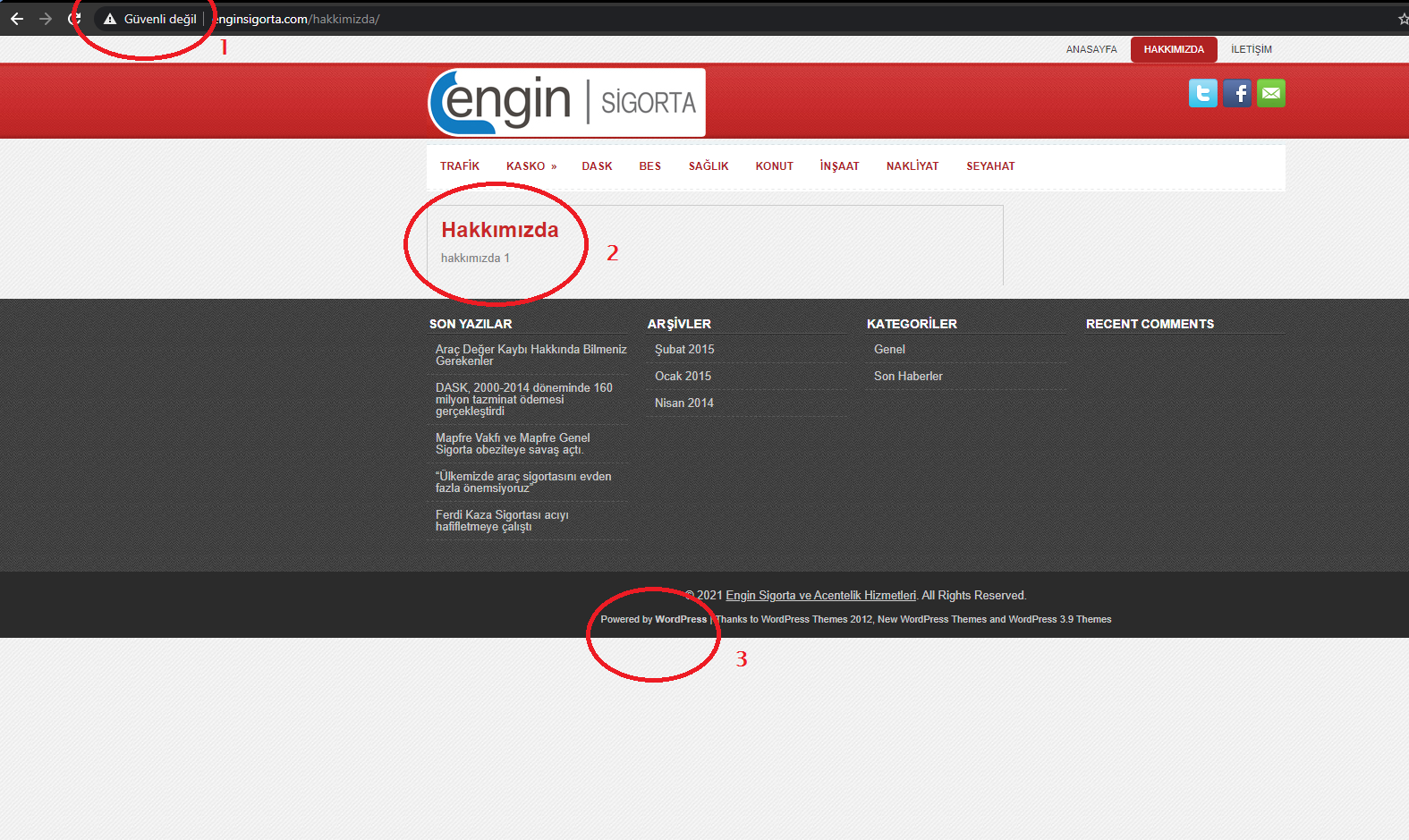This screenshot has width=1409, height=840.
Task: Click the SON YAZILAR widget heading
Action: point(471,324)
